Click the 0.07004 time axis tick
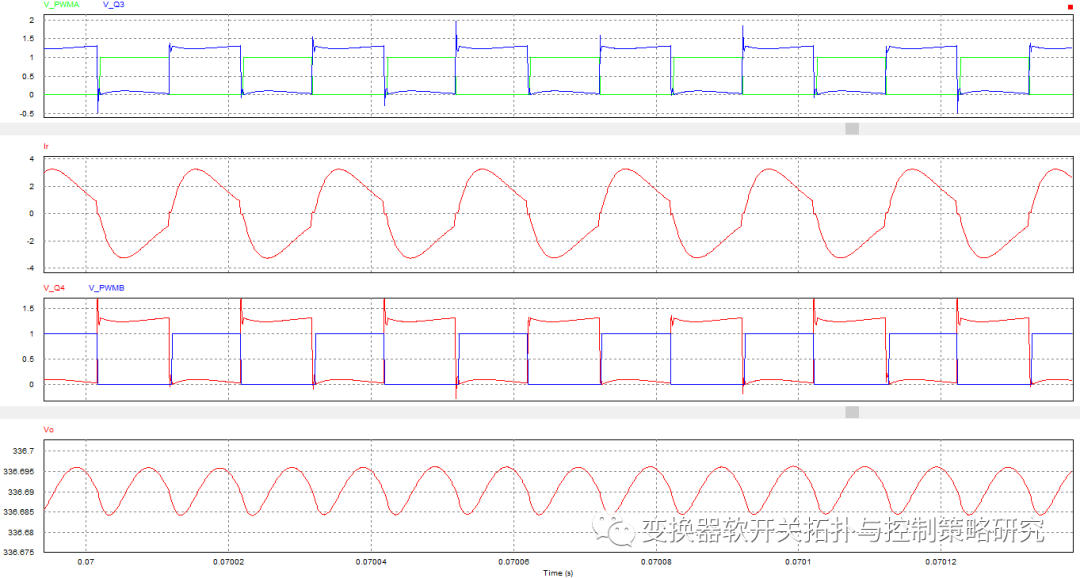The height and width of the screenshot is (578, 1080). (x=371, y=562)
